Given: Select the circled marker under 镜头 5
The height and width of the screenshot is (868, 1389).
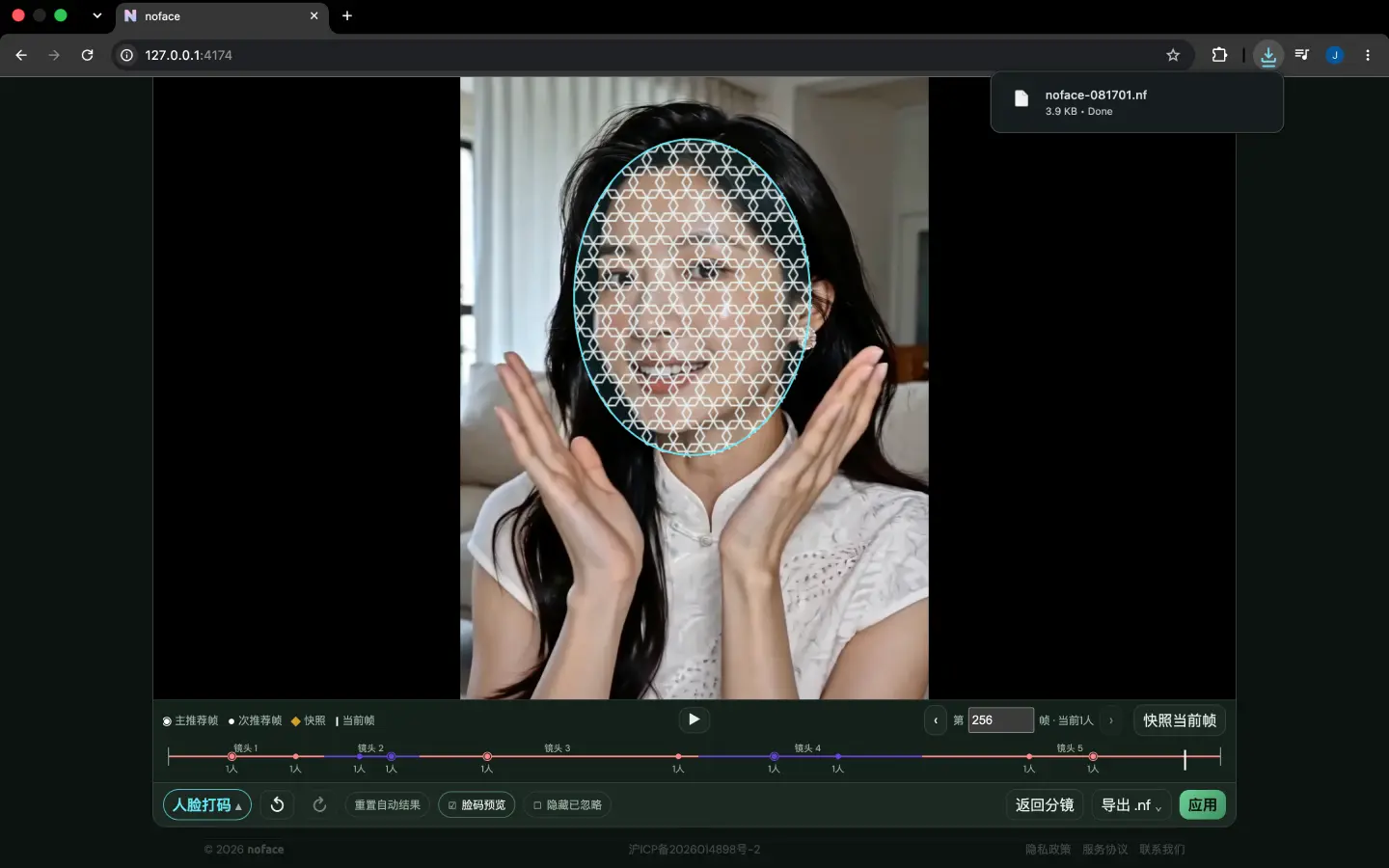Looking at the screenshot, I should (1093, 757).
